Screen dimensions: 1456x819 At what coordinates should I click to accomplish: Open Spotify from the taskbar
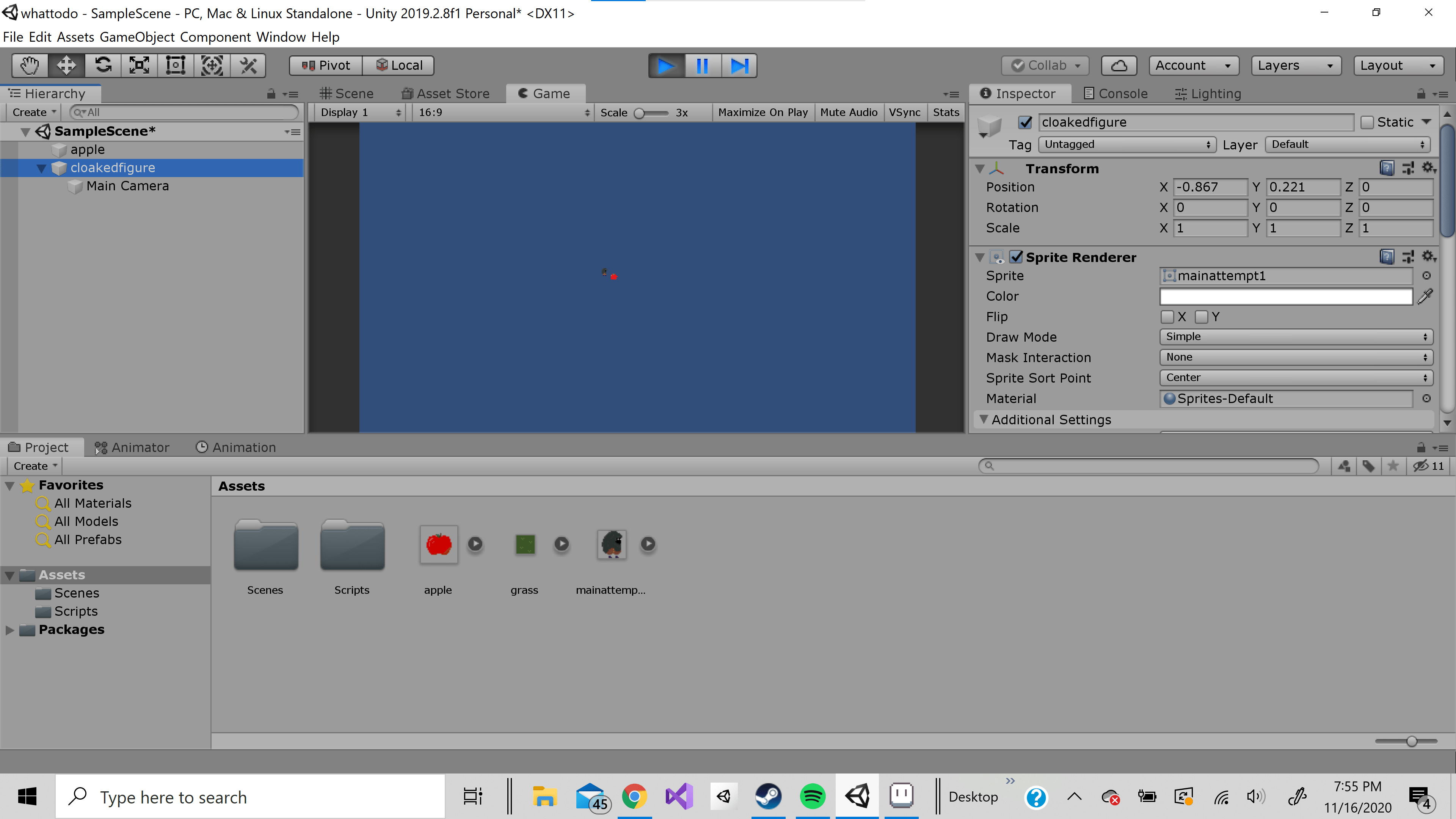[x=812, y=796]
